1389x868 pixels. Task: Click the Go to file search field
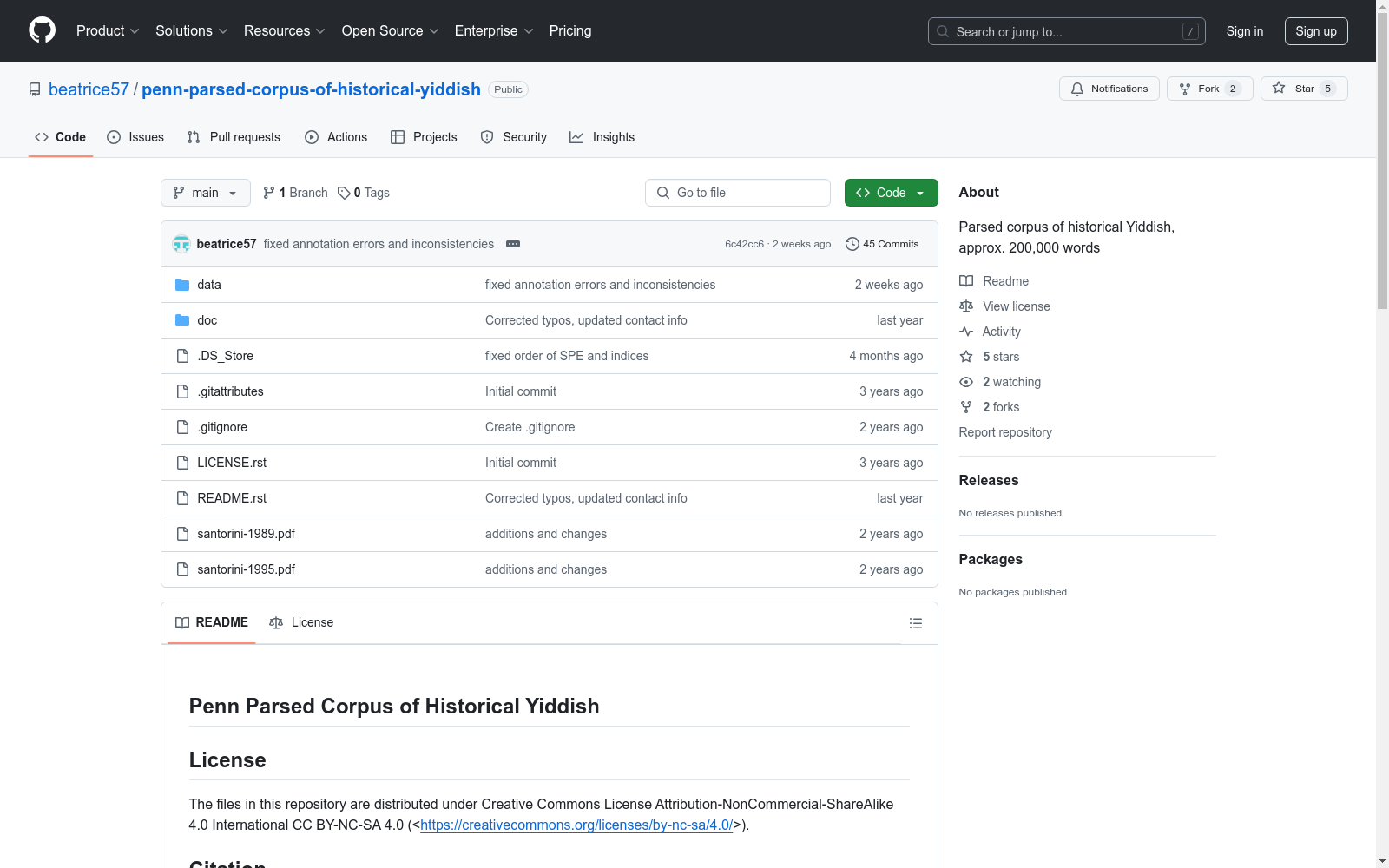pos(738,193)
